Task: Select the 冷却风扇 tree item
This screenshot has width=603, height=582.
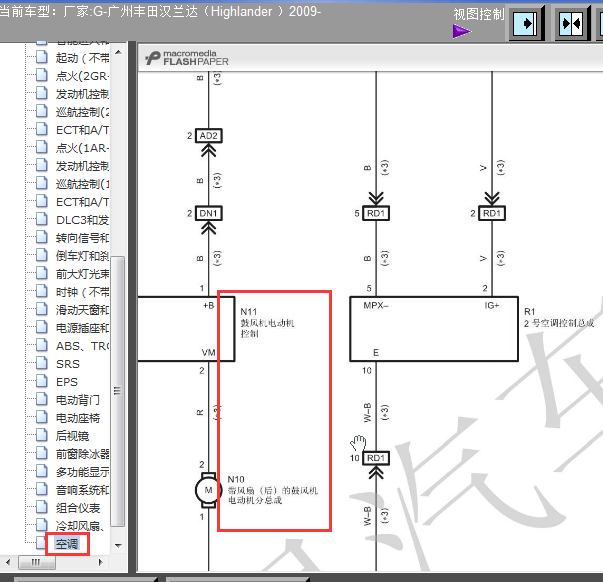Action: pyautogui.click(x=80, y=526)
